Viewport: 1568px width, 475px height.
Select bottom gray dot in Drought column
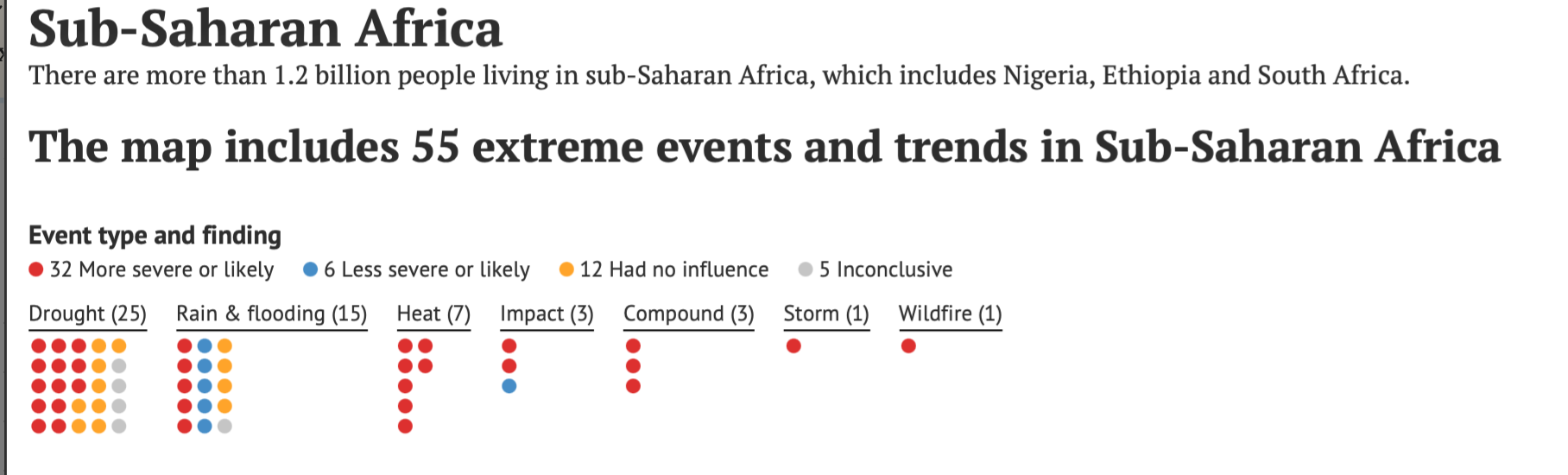click(x=119, y=426)
